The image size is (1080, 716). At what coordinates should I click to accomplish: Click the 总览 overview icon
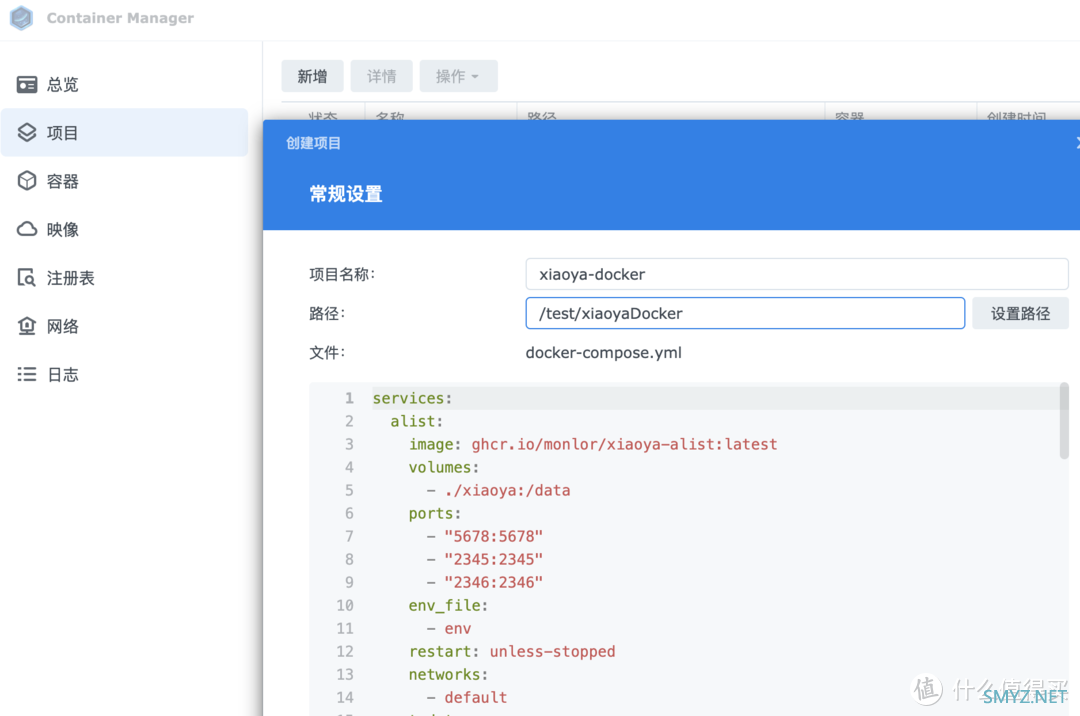(27, 85)
